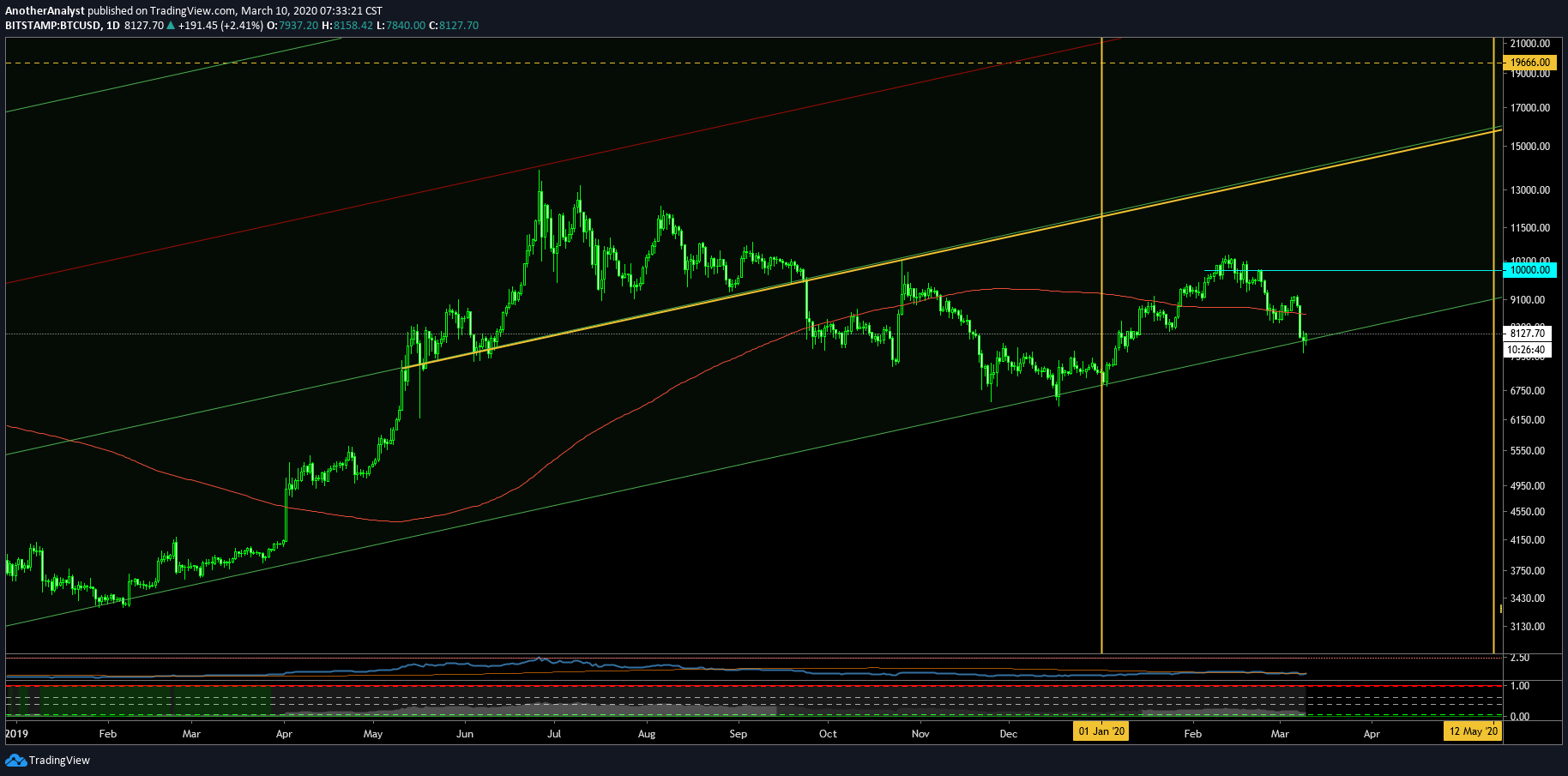Image resolution: width=1568 pixels, height=776 pixels.
Task: Click the 2.50 indicator scale label
Action: pos(1520,658)
